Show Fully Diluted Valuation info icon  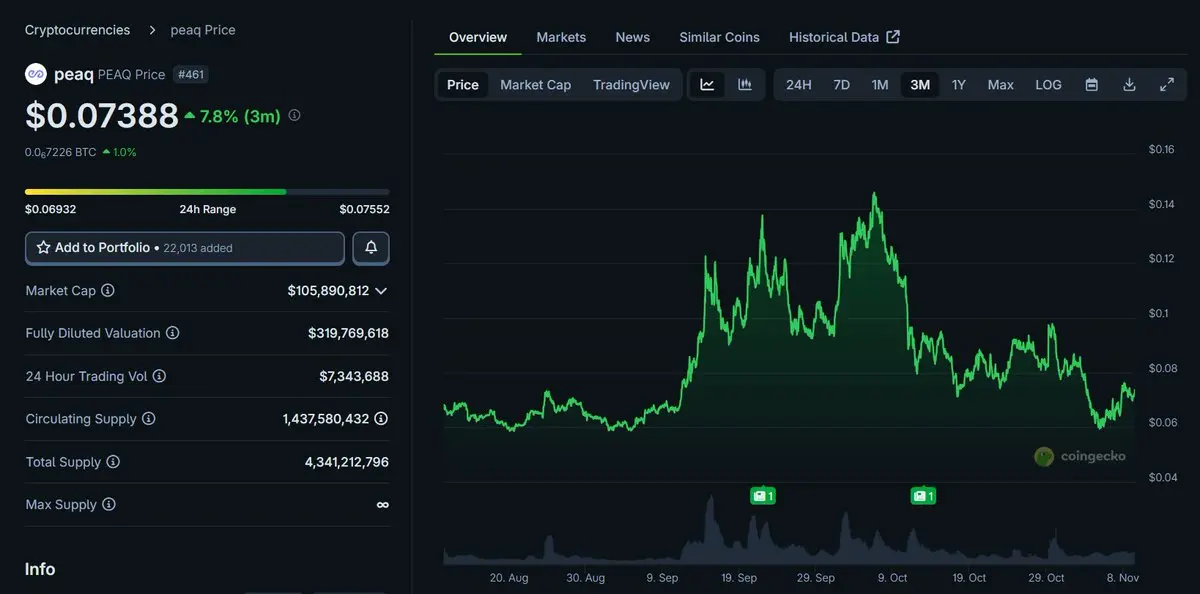tap(172, 333)
